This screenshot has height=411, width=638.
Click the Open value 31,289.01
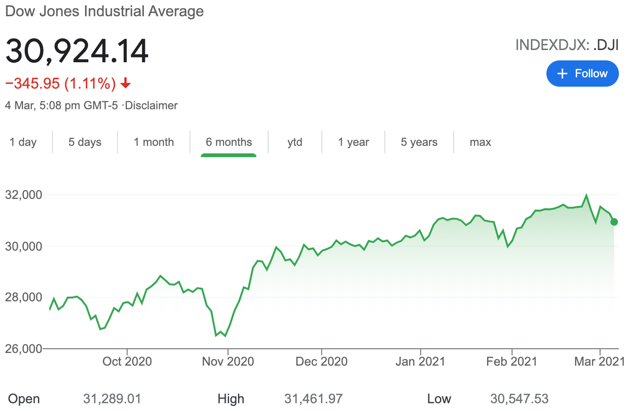click(112, 398)
